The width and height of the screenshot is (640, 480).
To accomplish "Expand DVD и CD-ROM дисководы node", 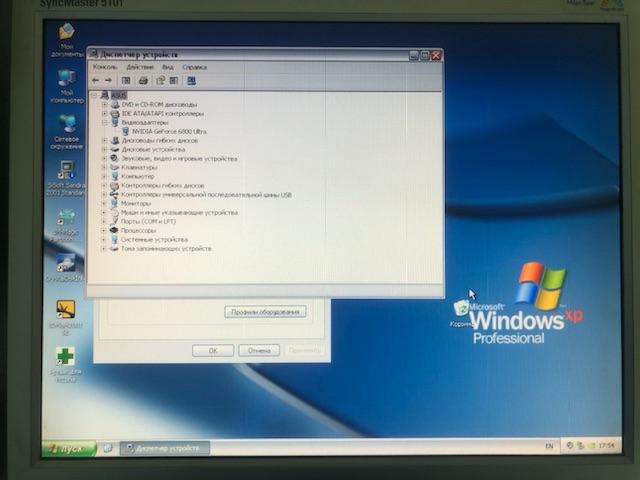I will pyautogui.click(x=104, y=104).
